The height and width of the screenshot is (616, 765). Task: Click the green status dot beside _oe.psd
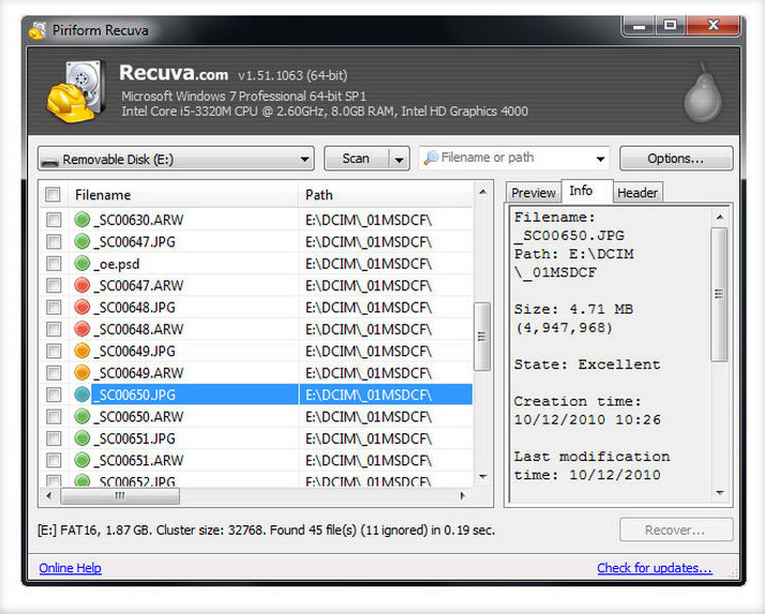[x=82, y=263]
